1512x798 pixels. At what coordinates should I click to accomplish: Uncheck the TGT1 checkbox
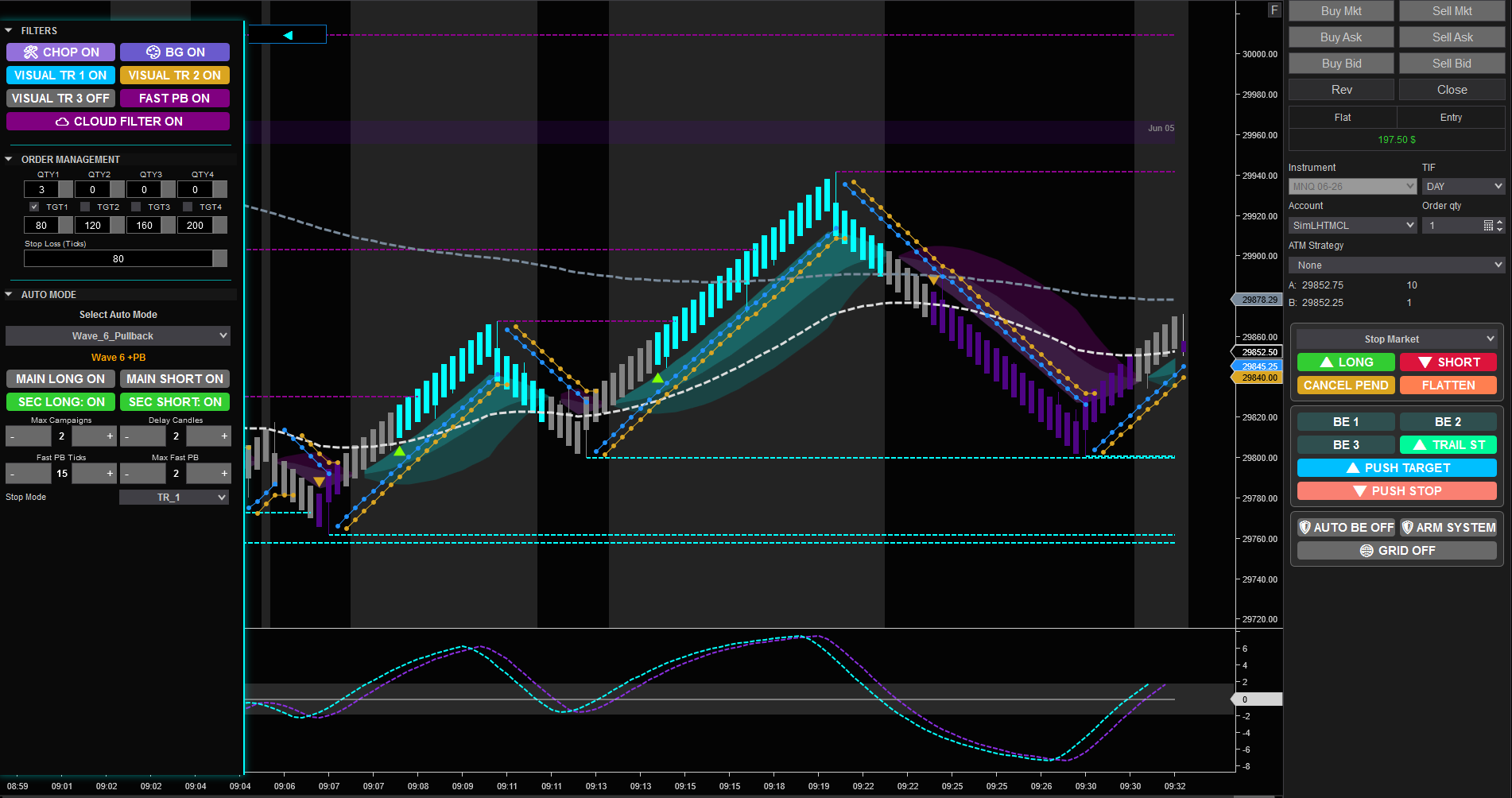[34, 207]
